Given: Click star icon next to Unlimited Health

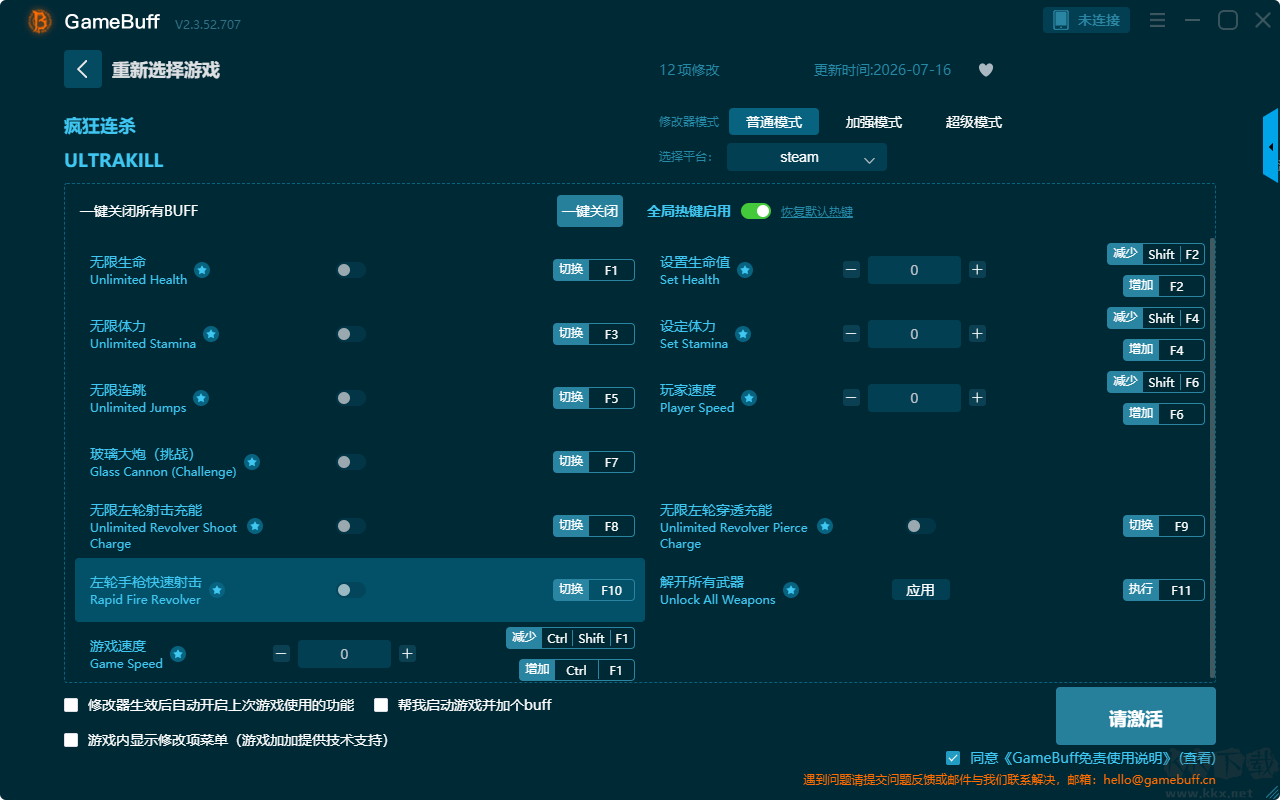Looking at the screenshot, I should 202,270.
